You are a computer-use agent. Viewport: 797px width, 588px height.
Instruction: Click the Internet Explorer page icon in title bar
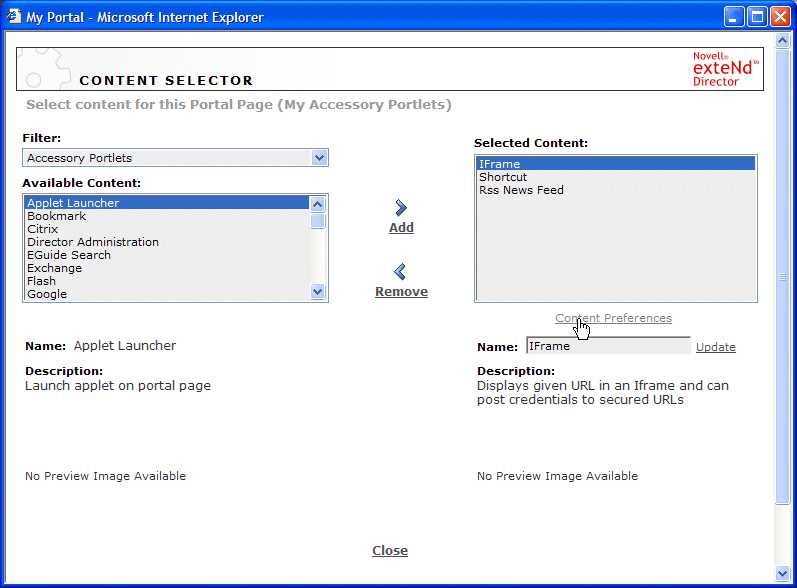pyautogui.click(x=14, y=17)
